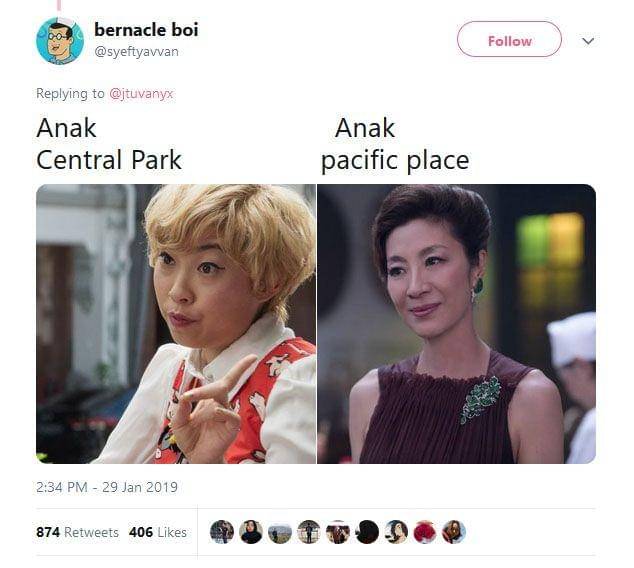The width and height of the screenshot is (634, 568).
Task: Open the second liker's avatar in hijab
Action: [251, 532]
